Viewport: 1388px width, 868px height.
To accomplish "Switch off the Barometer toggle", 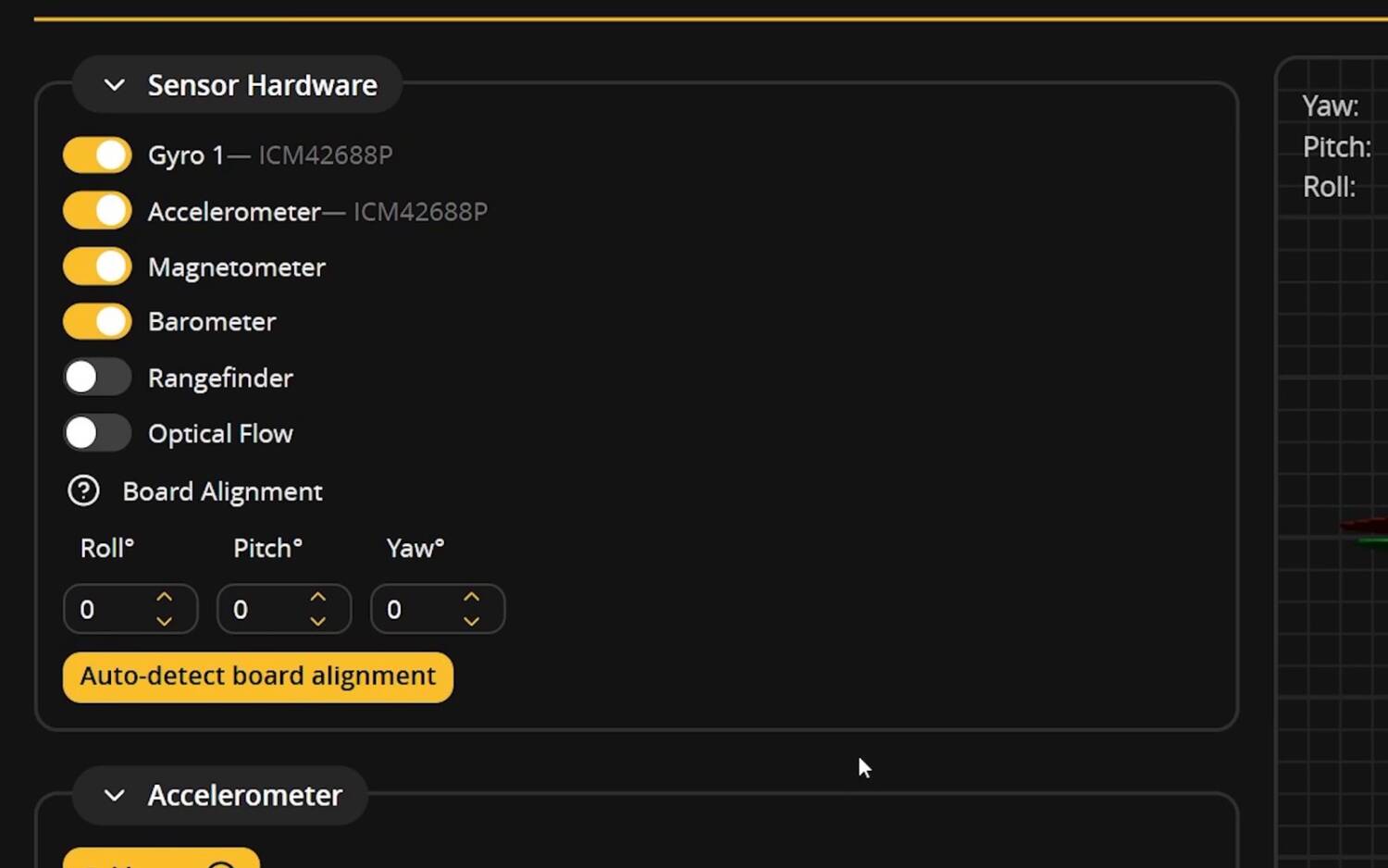I will (x=97, y=322).
